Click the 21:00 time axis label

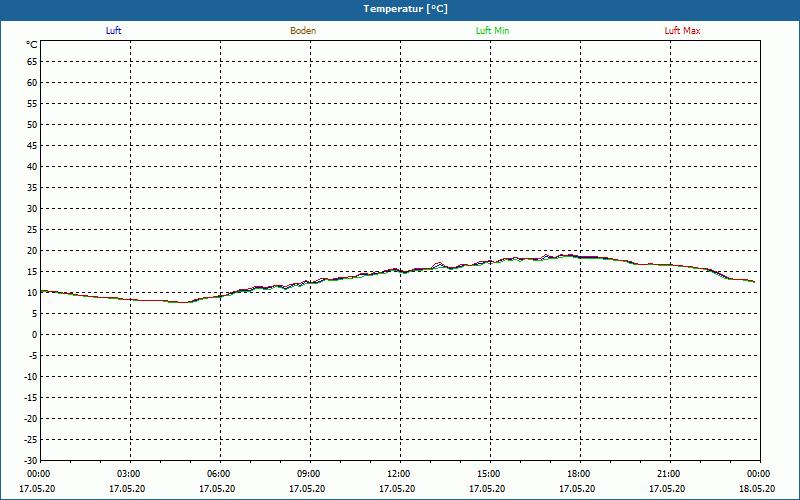point(668,474)
